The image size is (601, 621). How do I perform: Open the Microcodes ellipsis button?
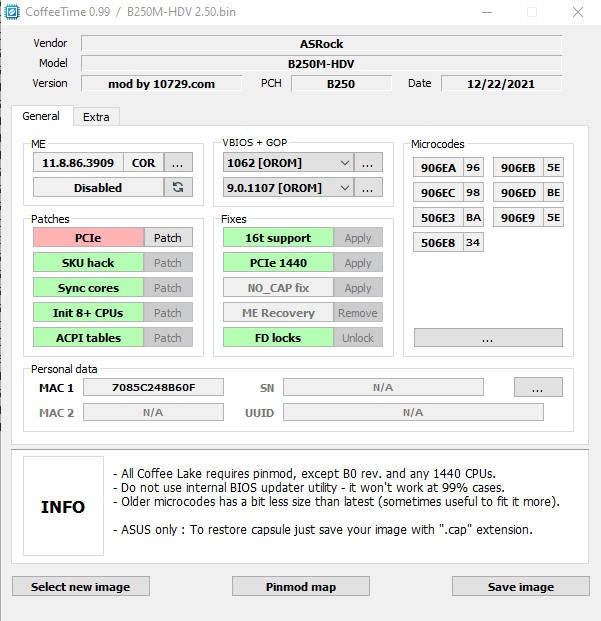[x=488, y=338]
